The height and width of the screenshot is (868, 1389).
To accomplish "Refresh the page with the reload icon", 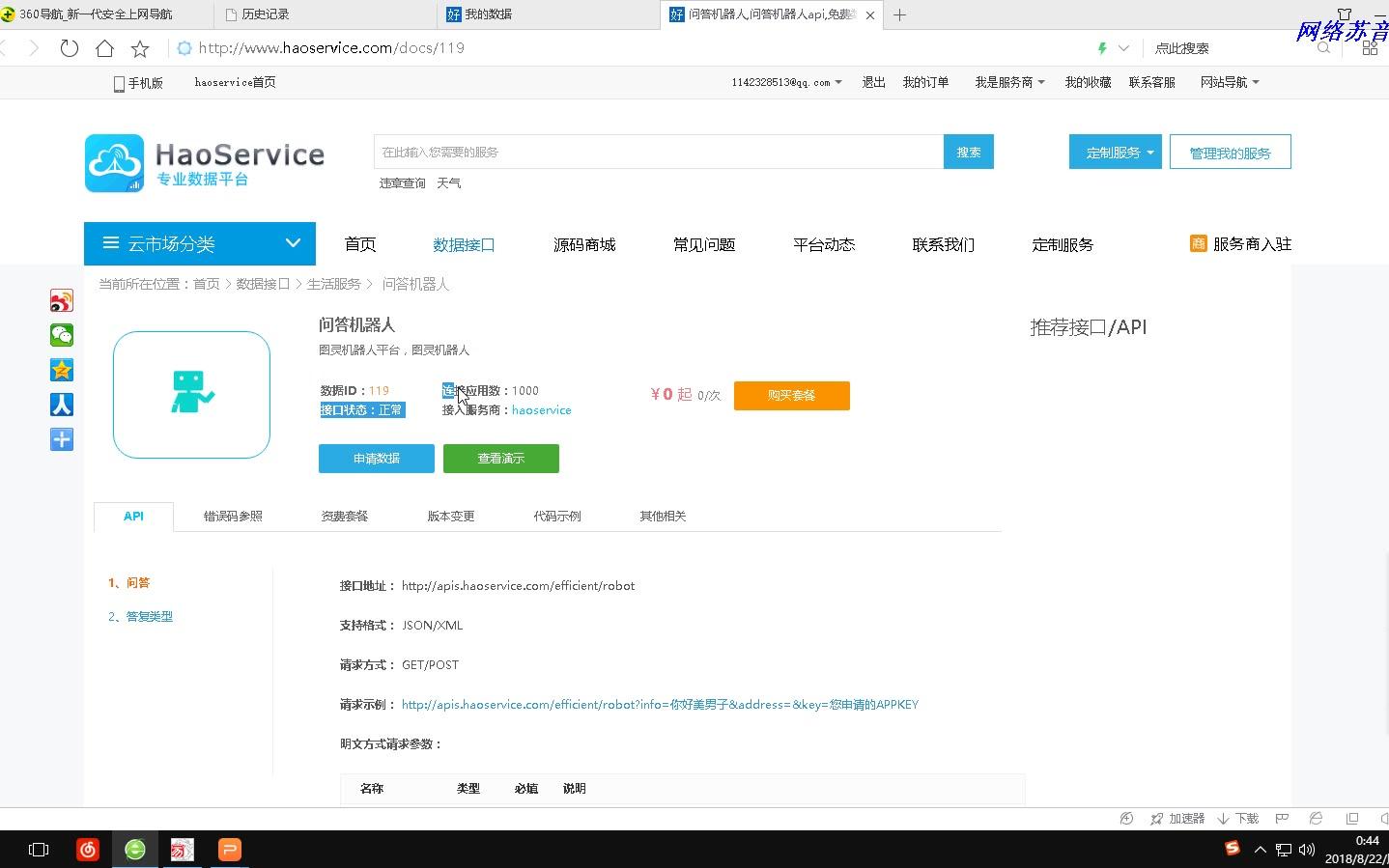I will point(69,47).
